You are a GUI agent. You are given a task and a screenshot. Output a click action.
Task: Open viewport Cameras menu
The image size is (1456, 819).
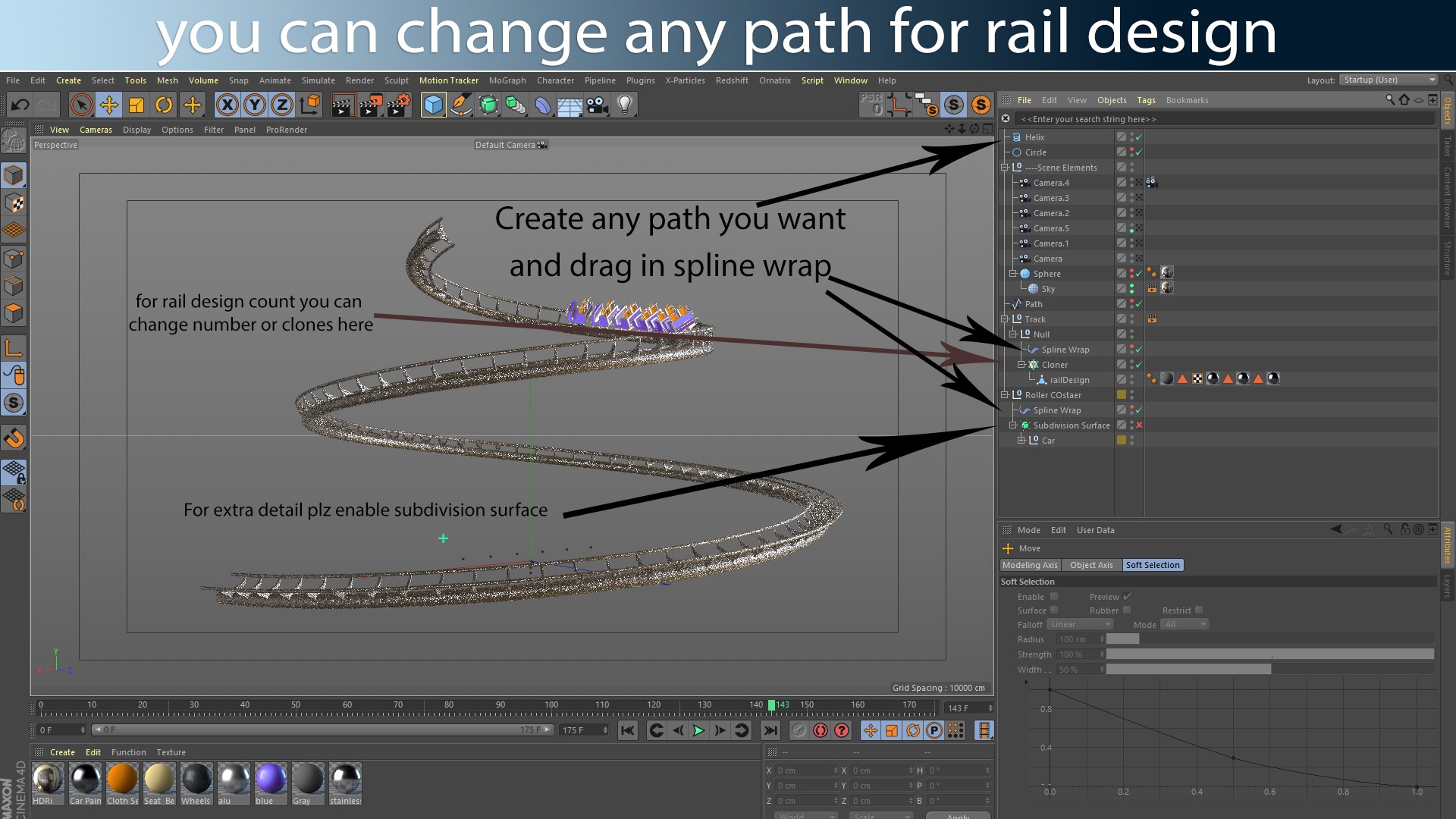click(x=96, y=130)
